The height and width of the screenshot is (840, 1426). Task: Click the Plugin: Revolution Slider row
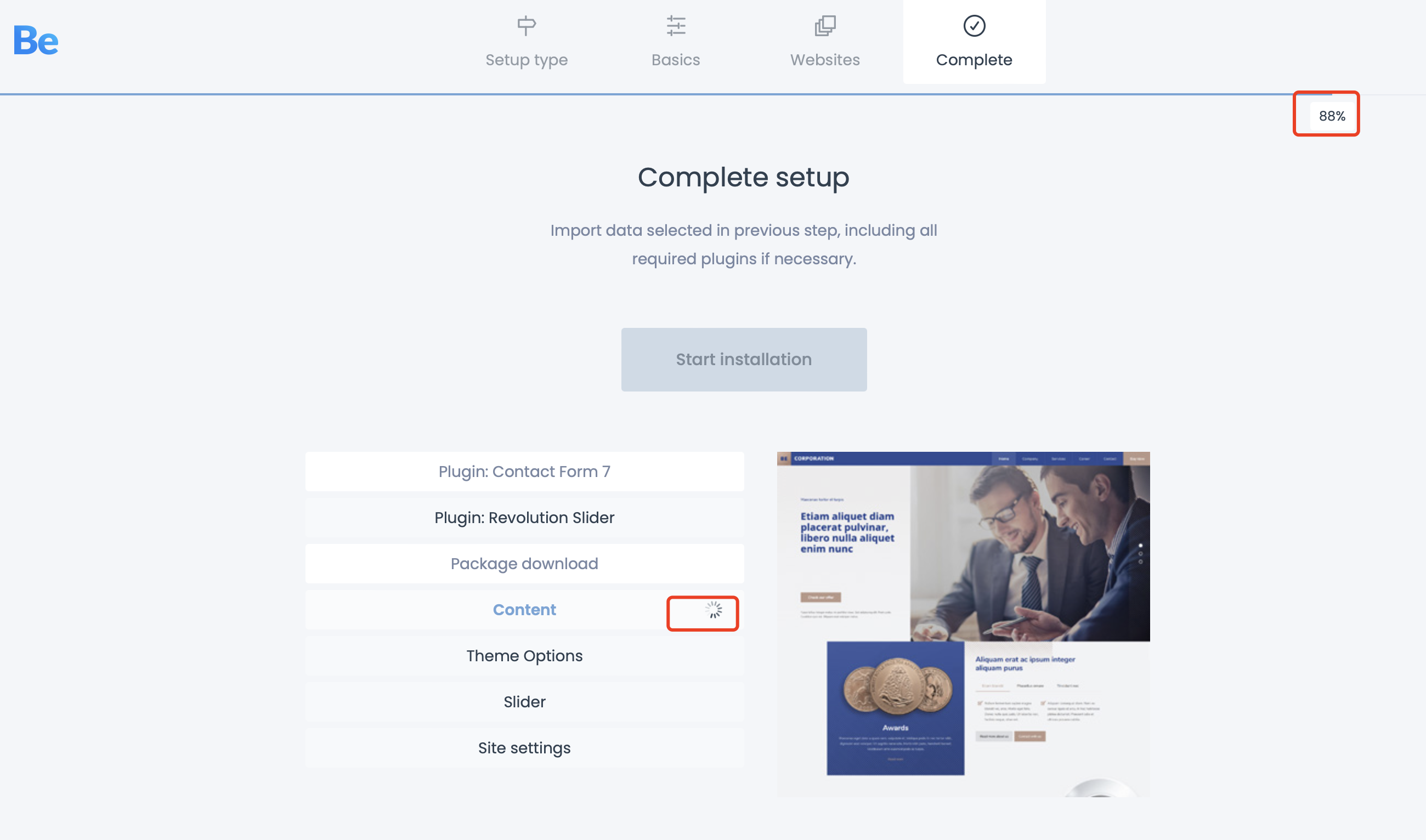click(x=525, y=517)
